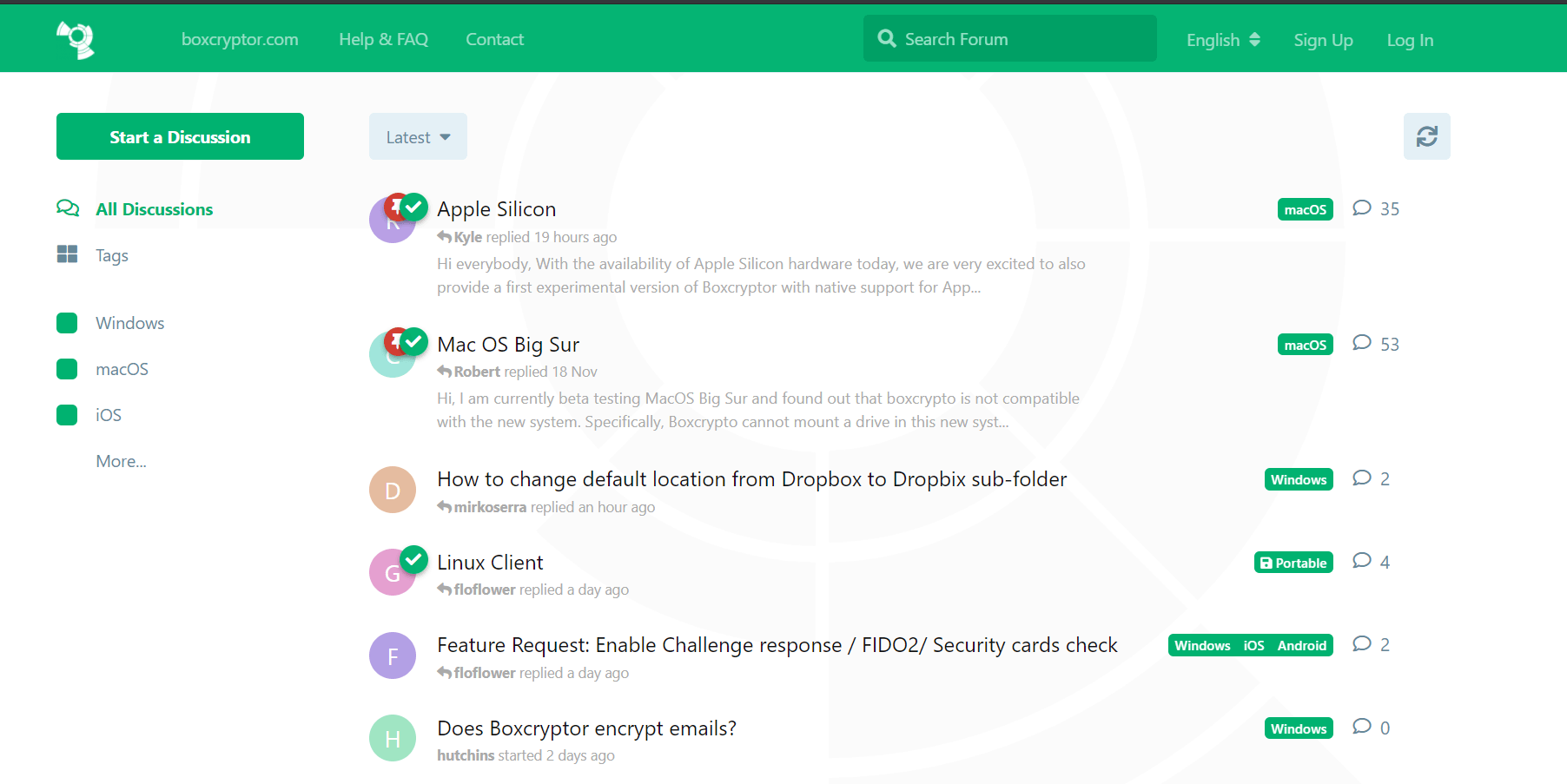Screen dimensions: 1567x784
Task: Open the Help & FAQ page
Action: click(x=383, y=39)
